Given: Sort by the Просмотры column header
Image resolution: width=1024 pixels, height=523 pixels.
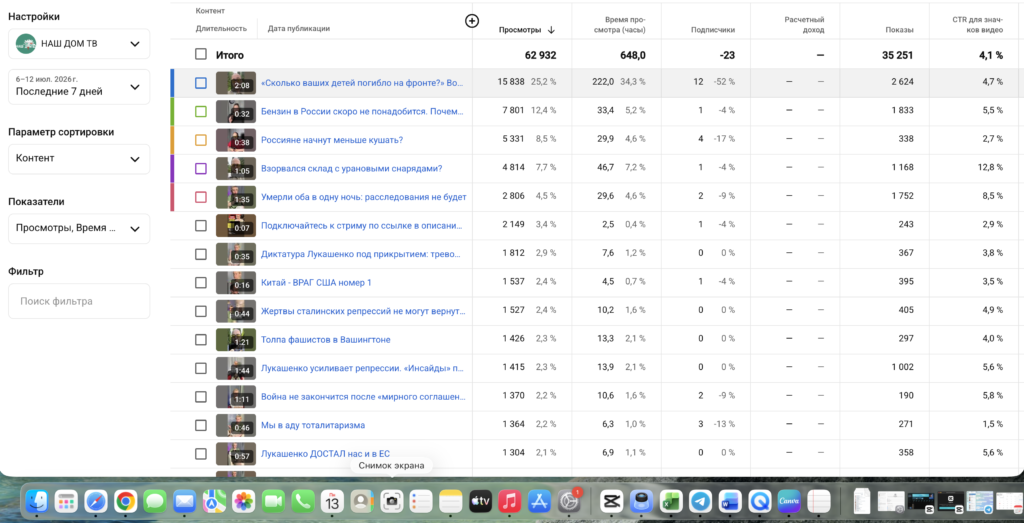Looking at the screenshot, I should 520,30.
